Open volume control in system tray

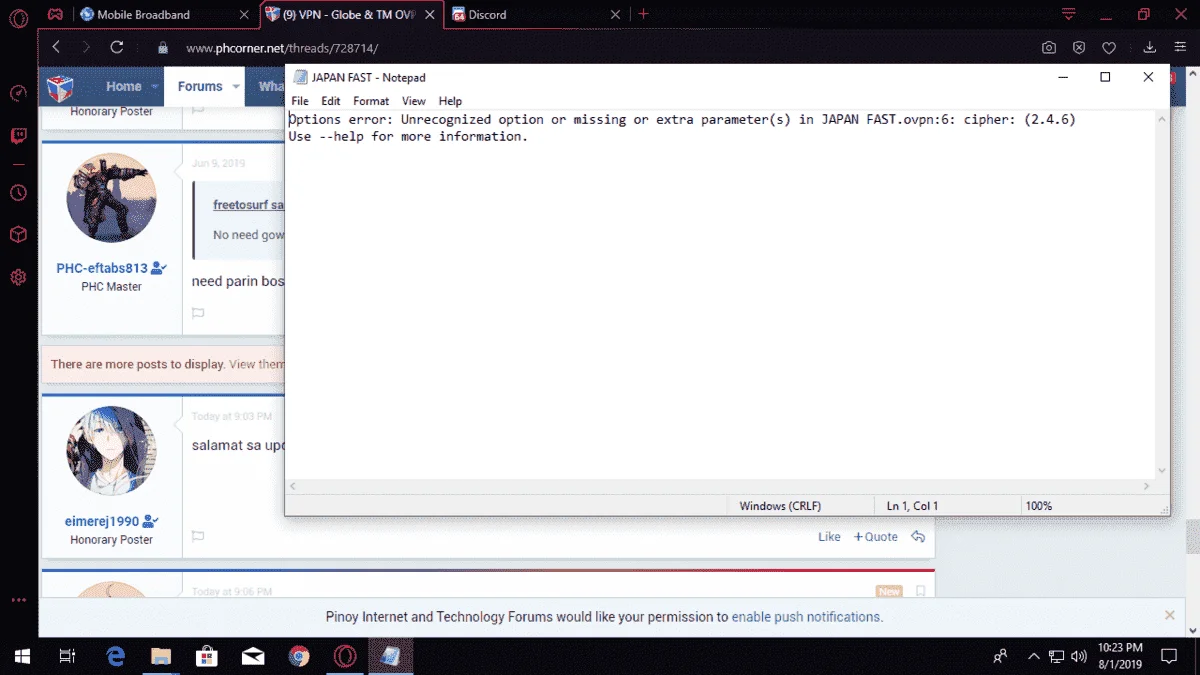coord(1078,657)
